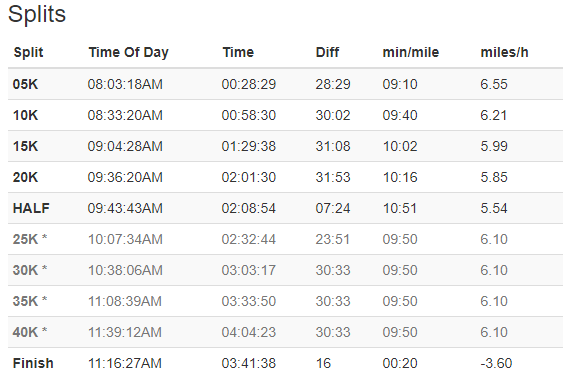Image resolution: width=575 pixels, height=384 pixels.
Task: Click the min/mile column header
Action: 410,52
